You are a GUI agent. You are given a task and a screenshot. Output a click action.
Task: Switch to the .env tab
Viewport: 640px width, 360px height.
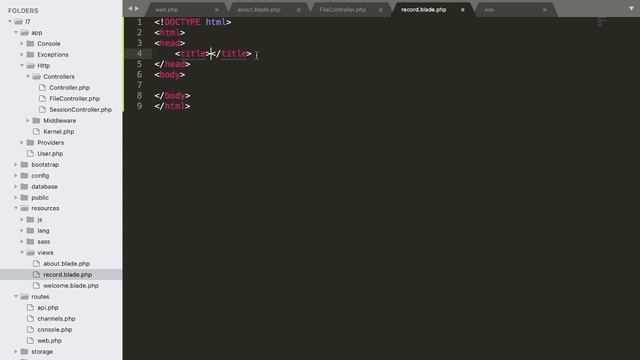pyautogui.click(x=489, y=10)
